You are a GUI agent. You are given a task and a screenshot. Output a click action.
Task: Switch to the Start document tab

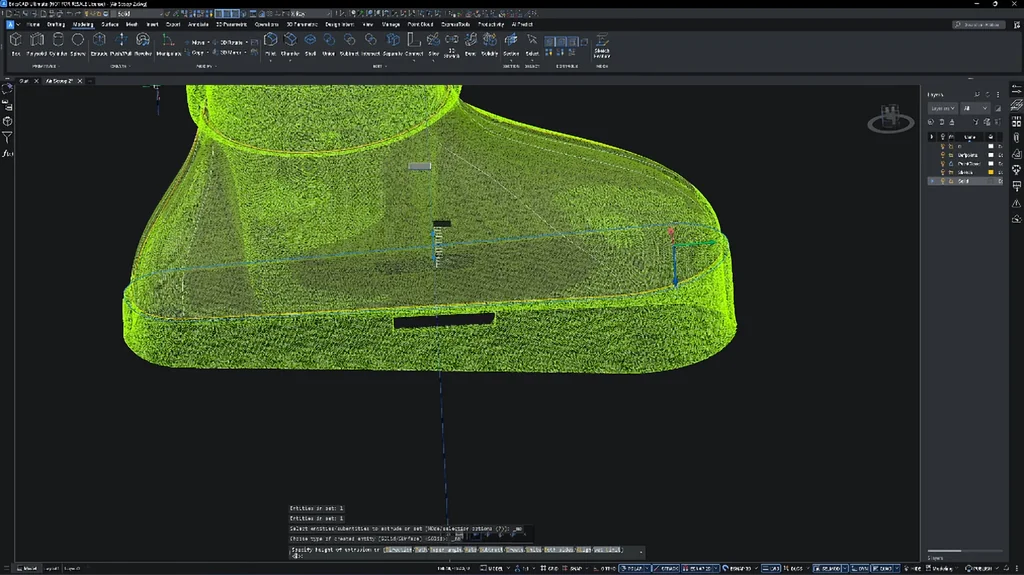pos(24,81)
